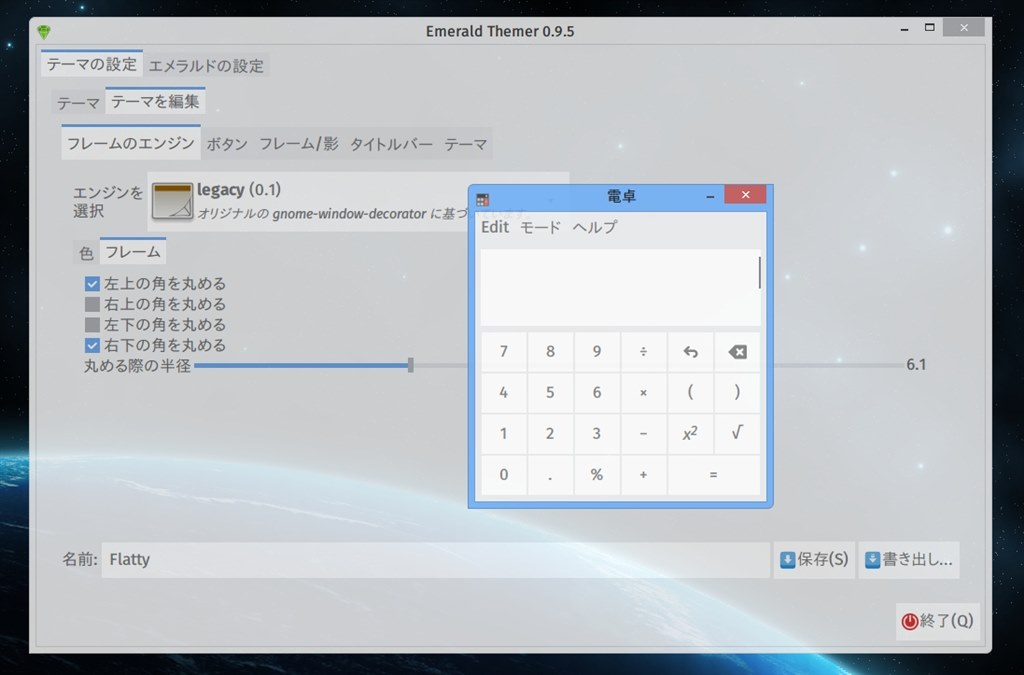This screenshot has width=1024, height=675.
Task: Click the calculator display scrollbar
Action: 759,273
